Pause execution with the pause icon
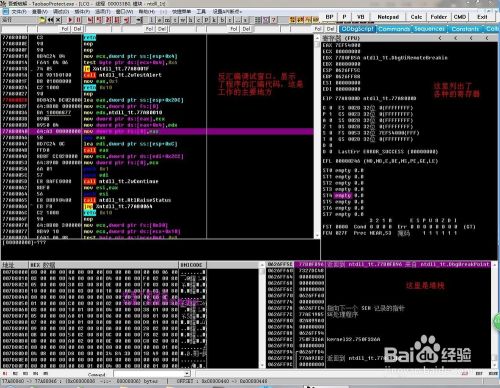 click(x=79, y=20)
